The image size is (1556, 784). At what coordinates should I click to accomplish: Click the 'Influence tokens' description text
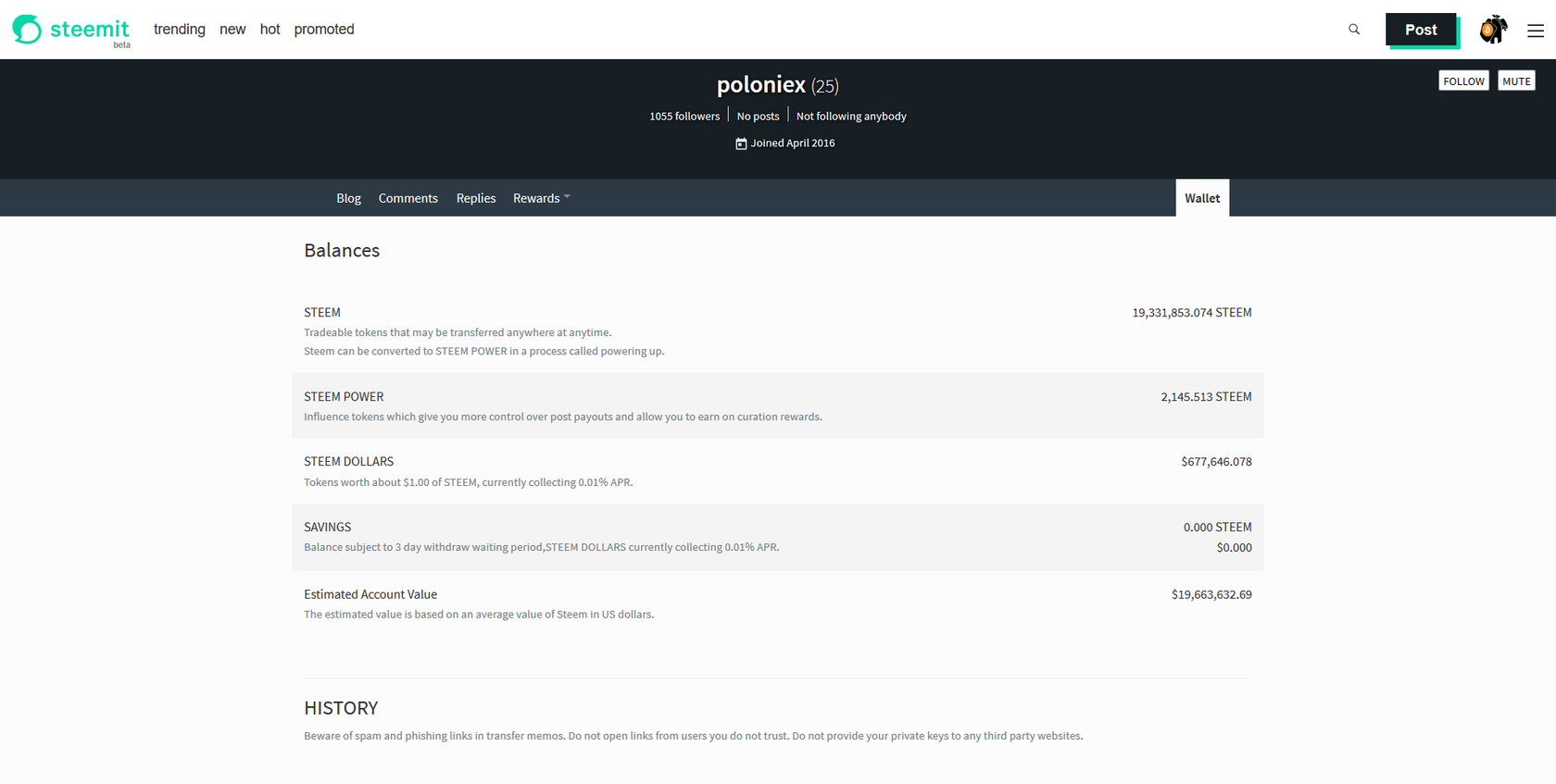[x=563, y=417]
